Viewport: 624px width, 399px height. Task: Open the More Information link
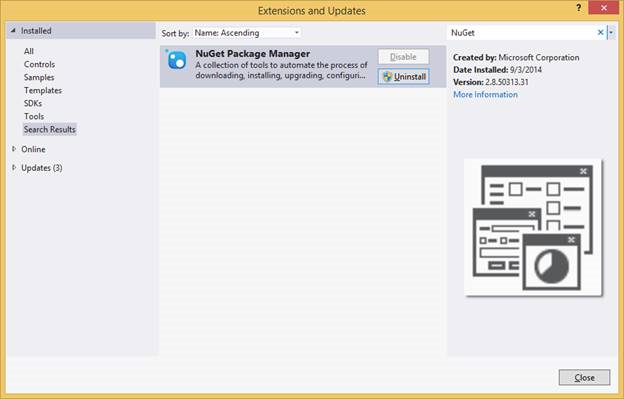486,94
